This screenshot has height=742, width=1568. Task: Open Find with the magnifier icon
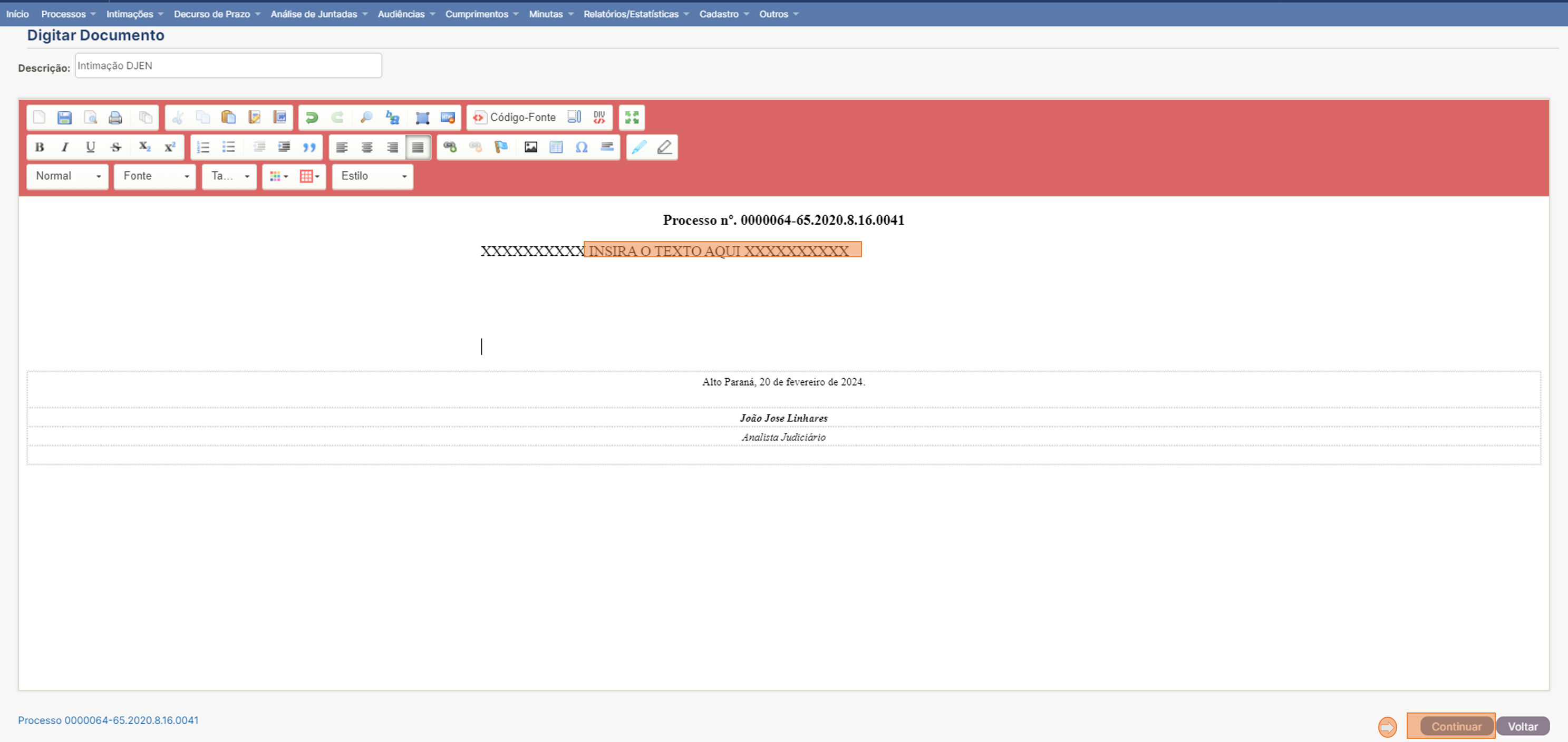click(x=366, y=118)
